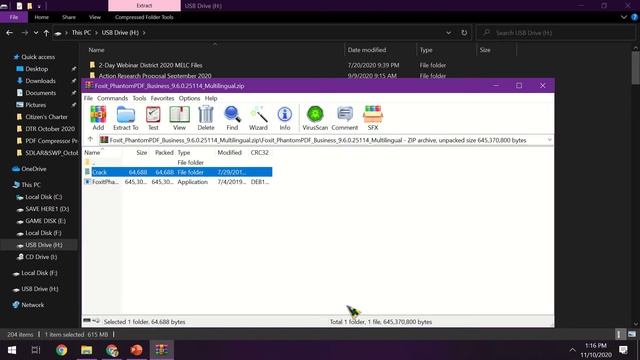The image size is (640, 360).
Task: Go up a folder in Explorer
Action: (46, 33)
